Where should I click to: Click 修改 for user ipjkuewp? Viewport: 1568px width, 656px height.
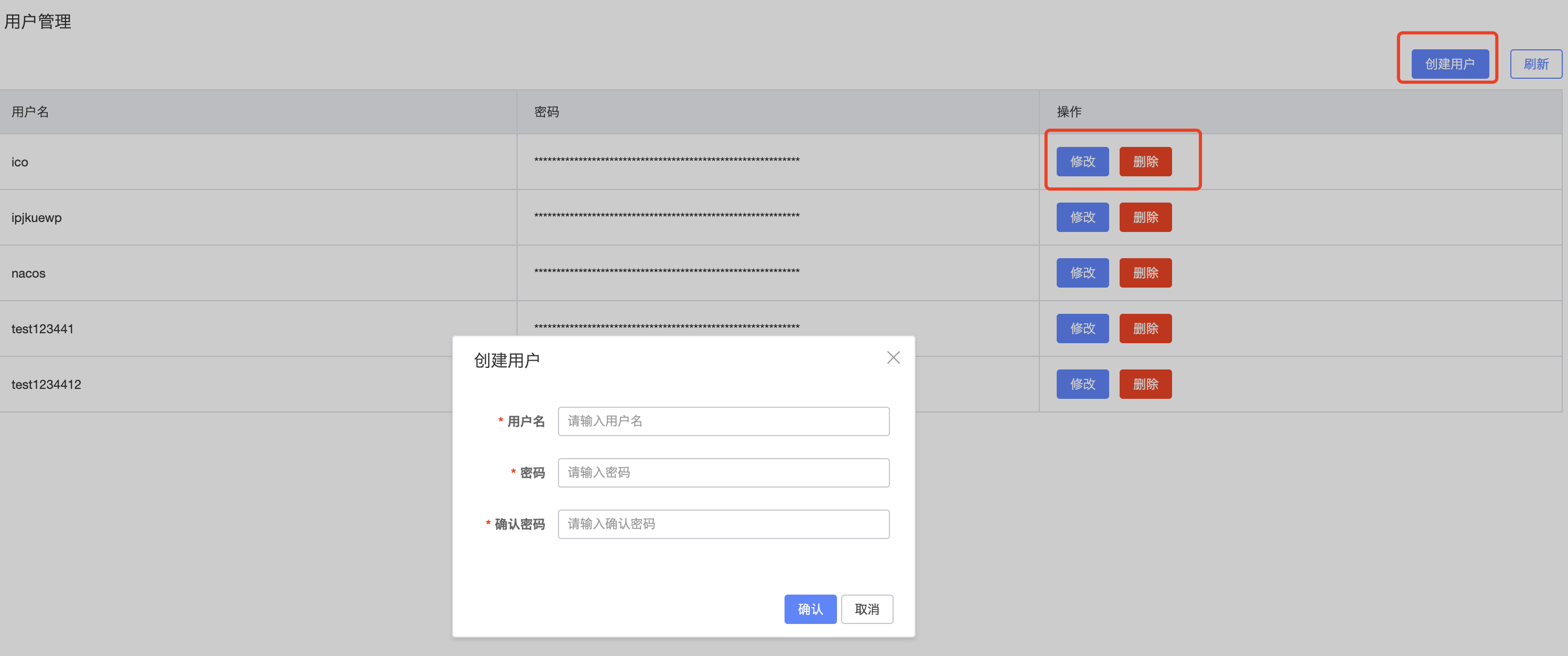(1082, 217)
